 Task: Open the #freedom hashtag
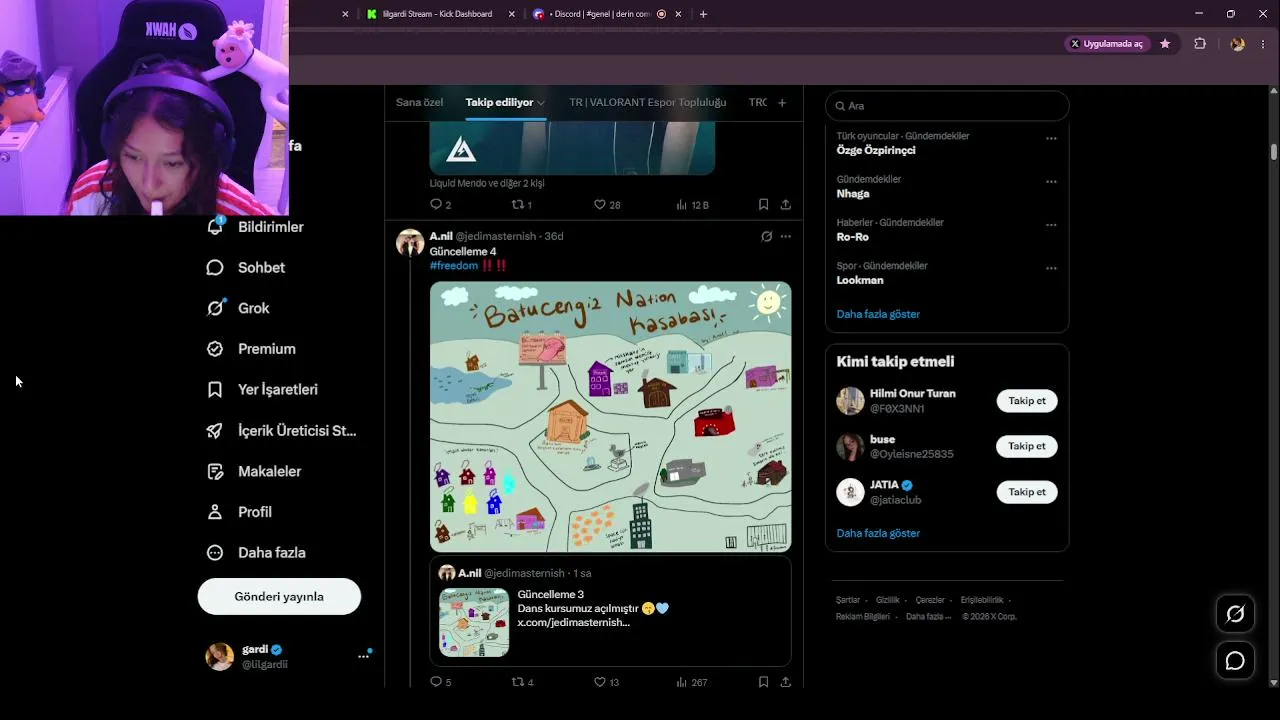[x=454, y=266]
